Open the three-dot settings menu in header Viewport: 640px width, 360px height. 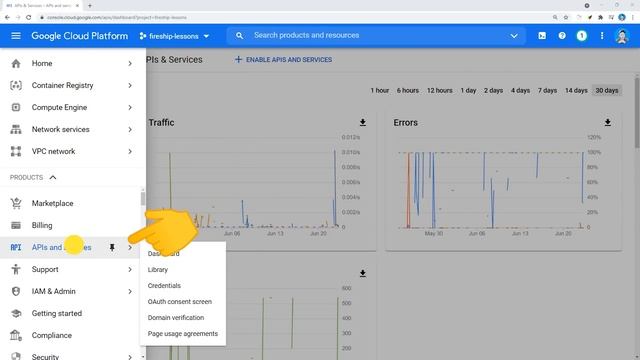click(x=602, y=36)
